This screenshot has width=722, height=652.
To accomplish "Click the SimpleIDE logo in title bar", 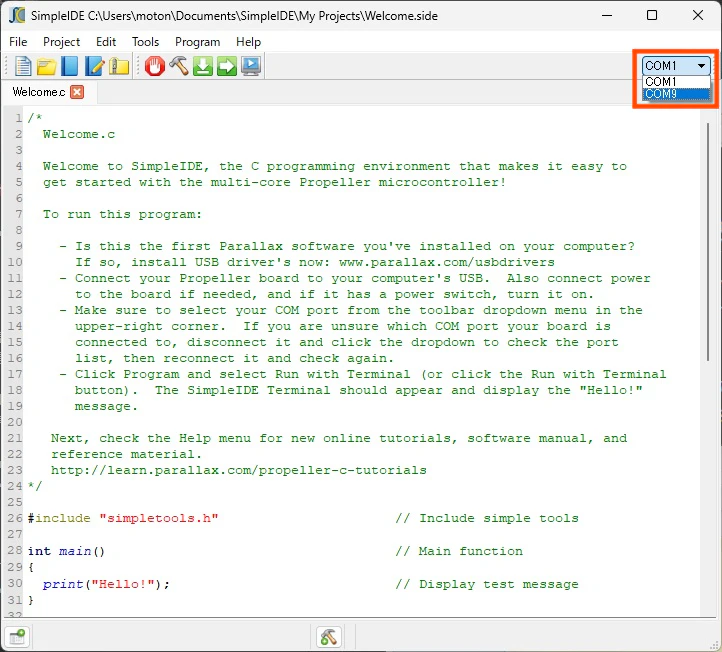I will [17, 15].
